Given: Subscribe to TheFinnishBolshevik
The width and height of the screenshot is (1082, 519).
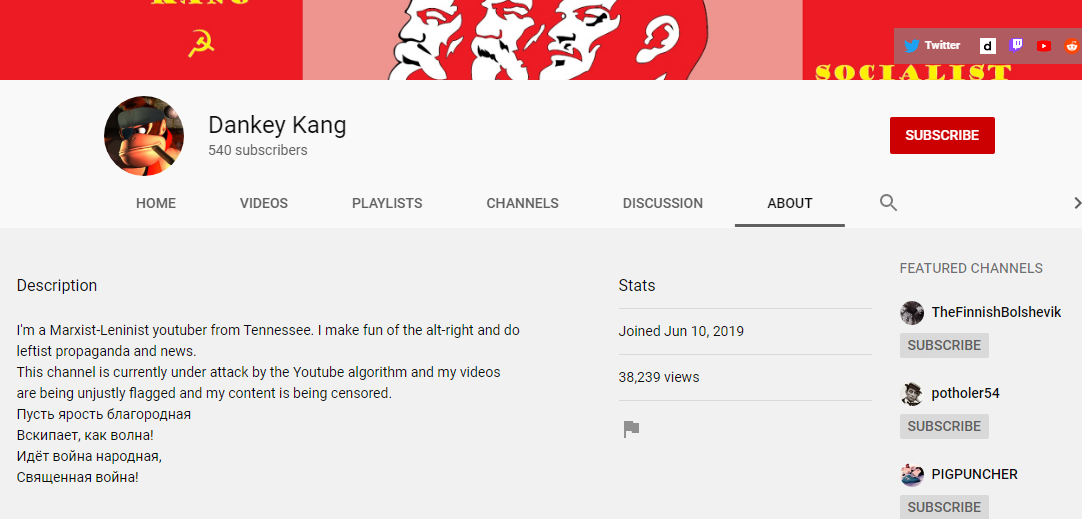Looking at the screenshot, I should coord(944,345).
